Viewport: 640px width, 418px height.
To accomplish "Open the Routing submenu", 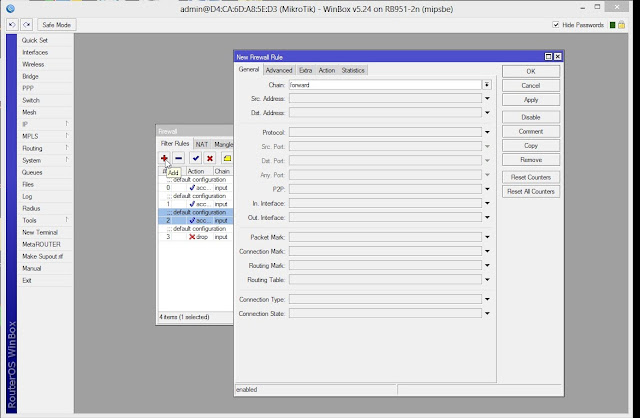I will 45,148.
